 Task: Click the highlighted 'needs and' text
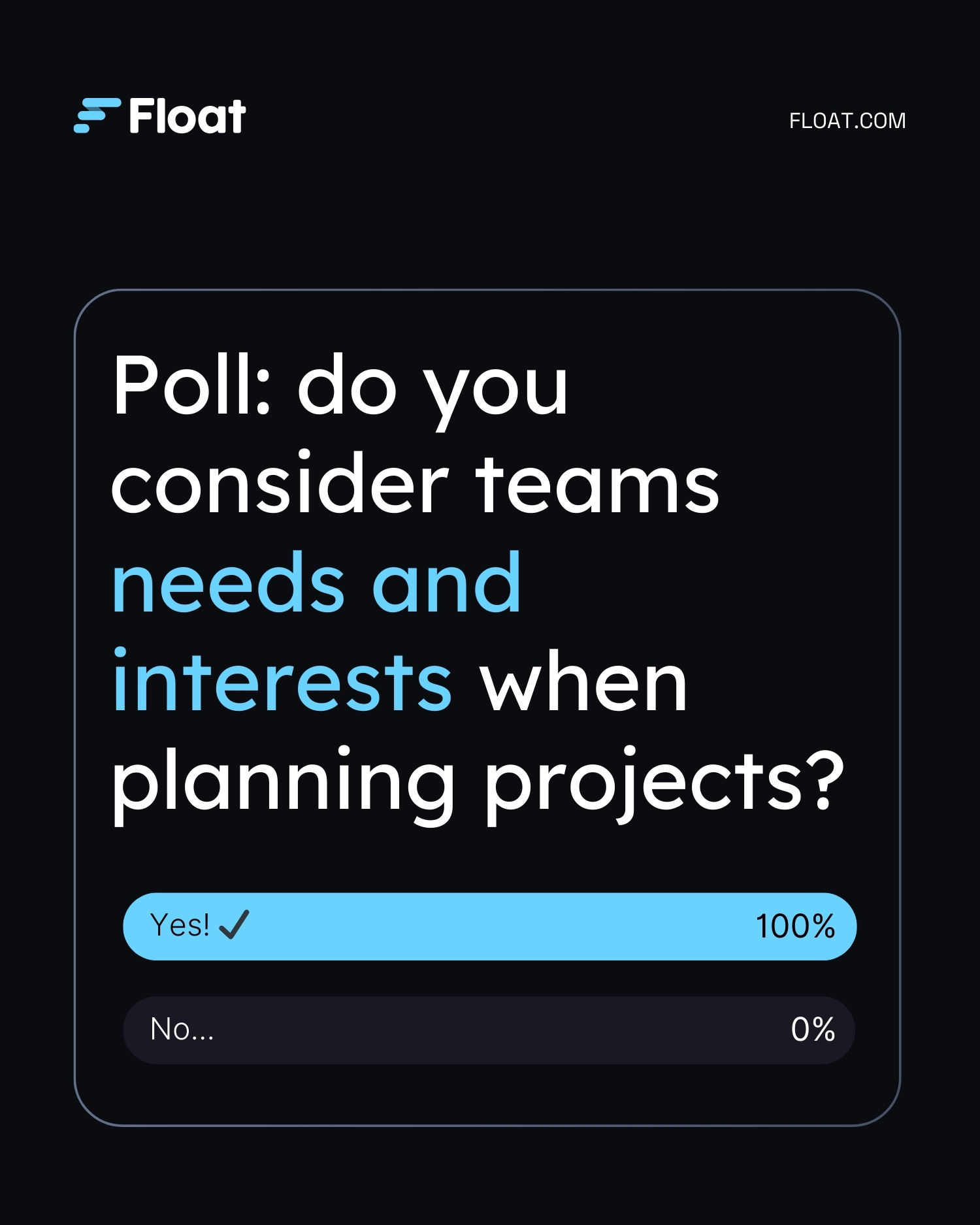pos(317,583)
